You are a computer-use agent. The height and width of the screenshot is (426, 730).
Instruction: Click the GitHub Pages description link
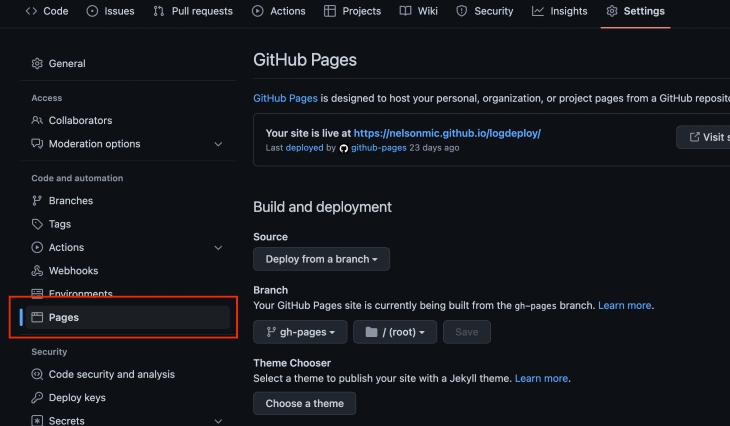coord(285,98)
